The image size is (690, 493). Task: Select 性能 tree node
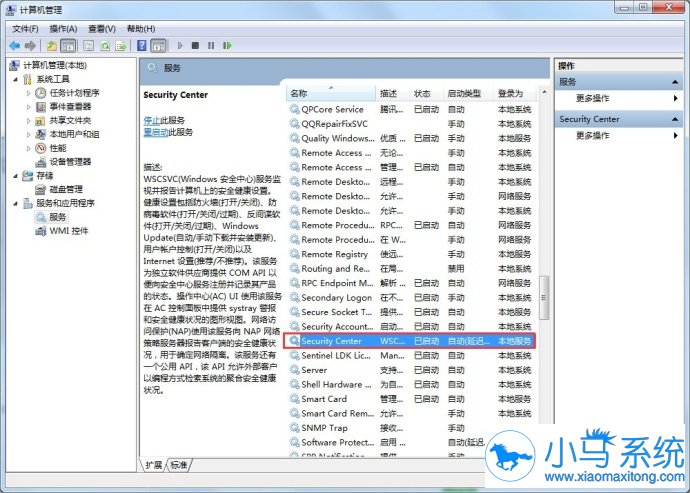(x=58, y=148)
